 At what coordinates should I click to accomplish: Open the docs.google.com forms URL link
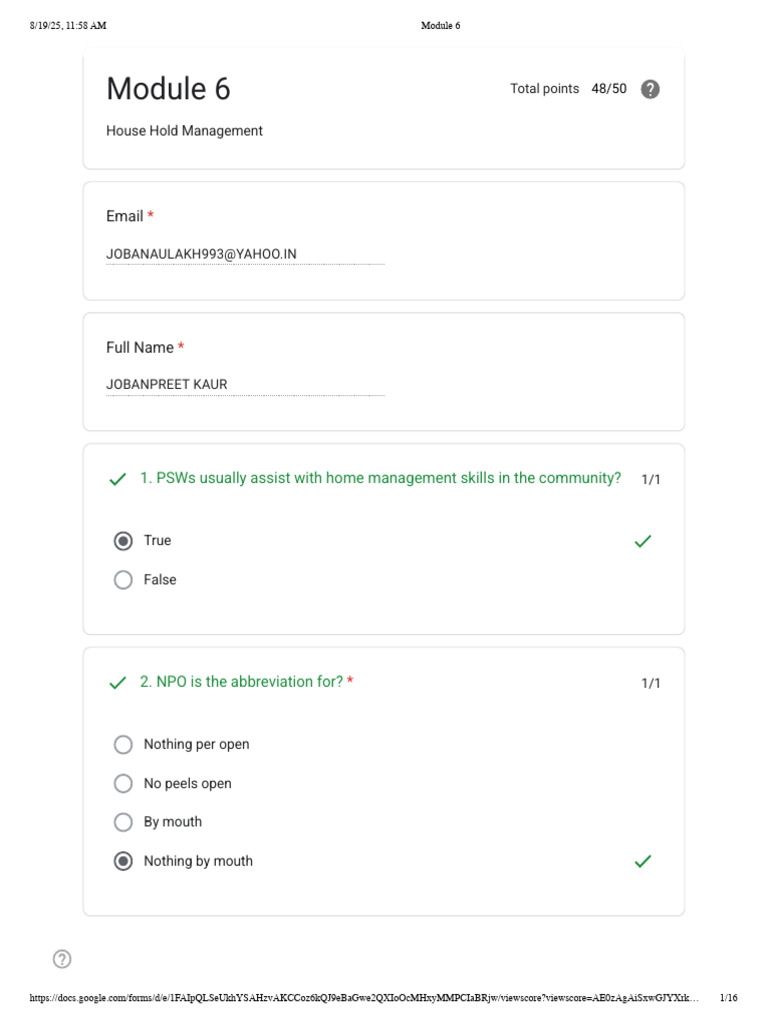click(x=364, y=998)
